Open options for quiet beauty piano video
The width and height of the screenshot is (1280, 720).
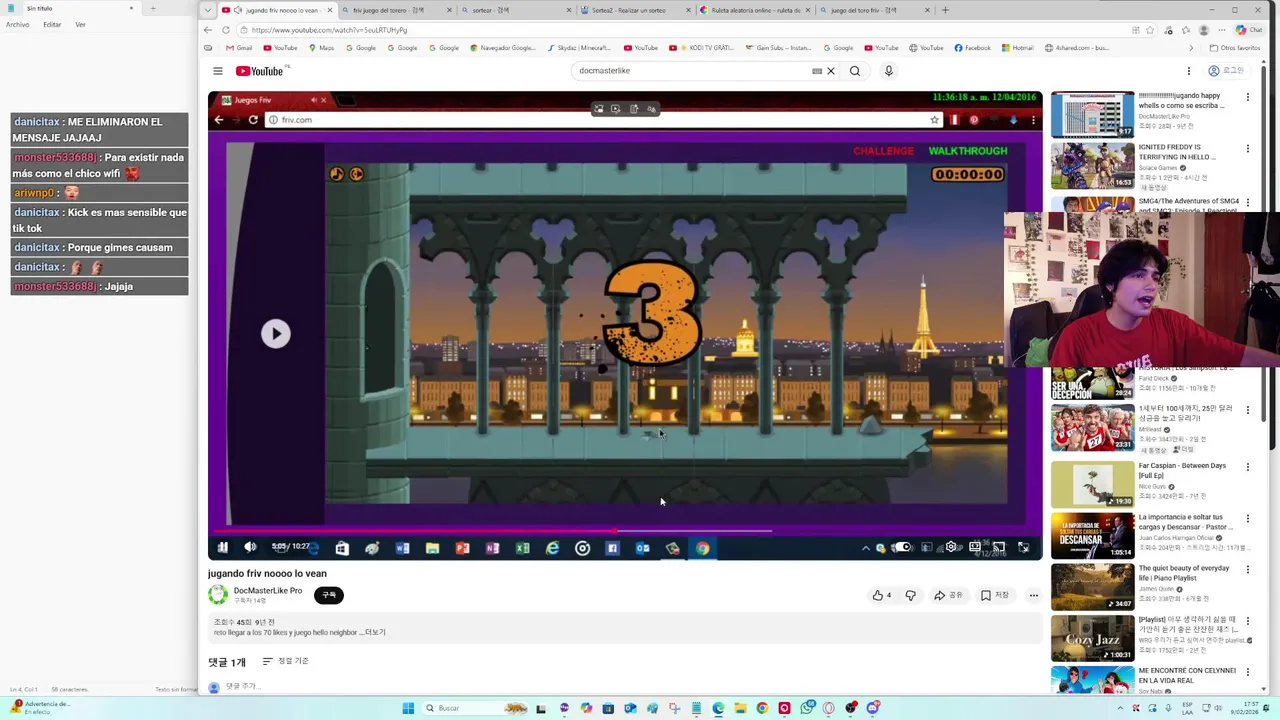[1247, 569]
